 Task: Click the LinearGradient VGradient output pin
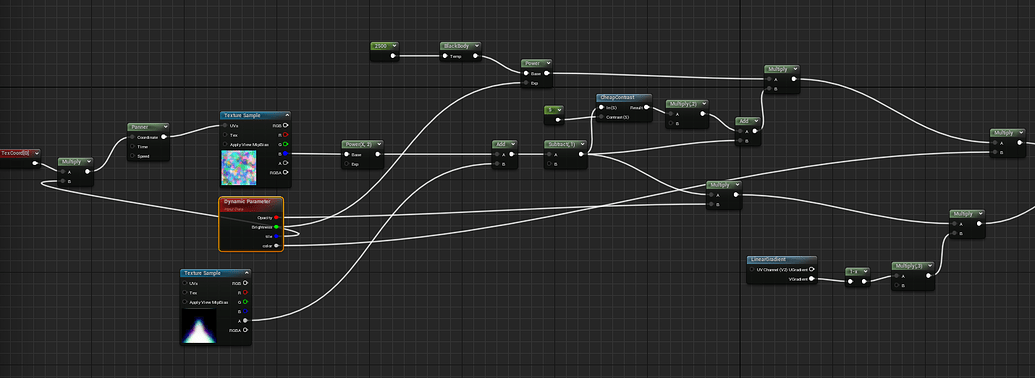click(x=812, y=279)
